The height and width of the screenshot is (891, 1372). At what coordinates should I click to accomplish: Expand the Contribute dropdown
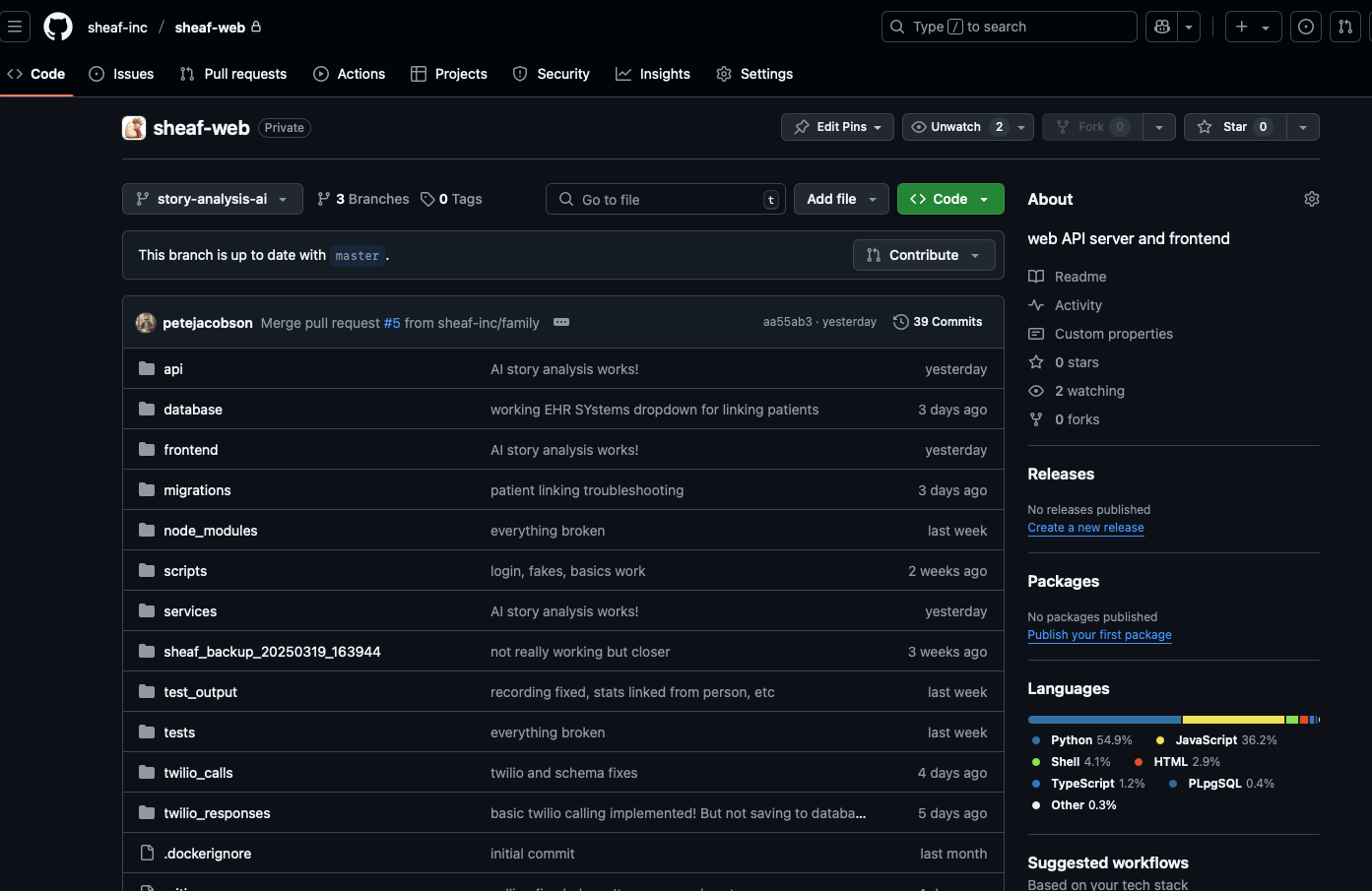coord(923,255)
